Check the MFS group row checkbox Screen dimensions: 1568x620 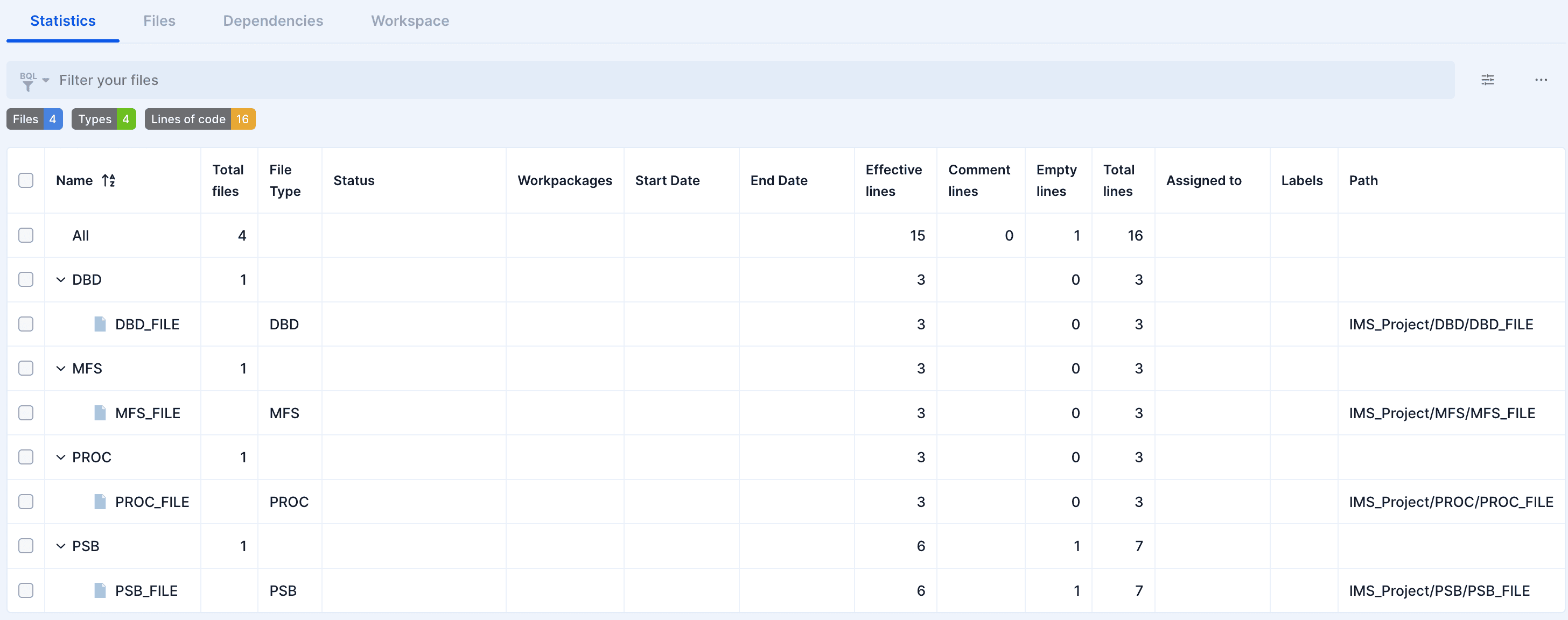(25, 369)
